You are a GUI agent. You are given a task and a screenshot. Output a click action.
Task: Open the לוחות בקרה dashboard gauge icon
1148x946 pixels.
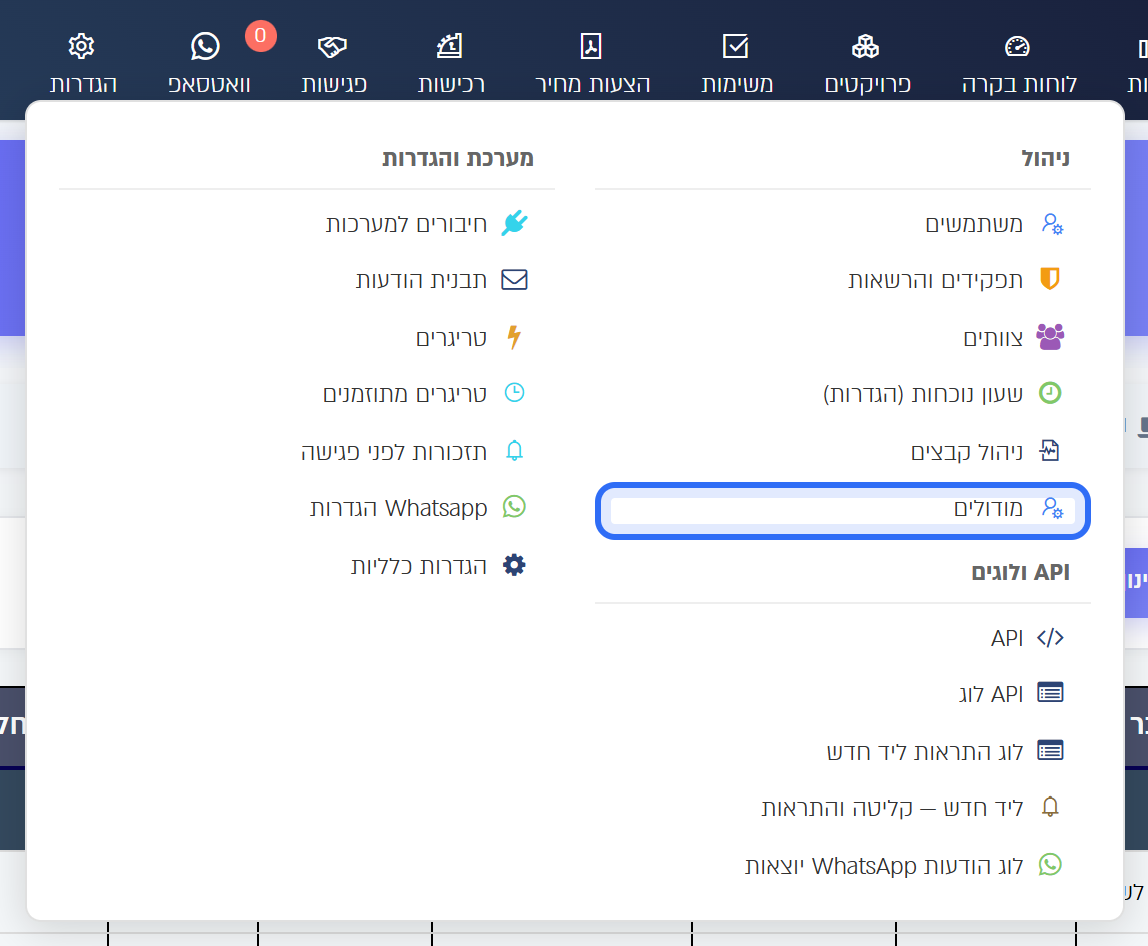[1018, 46]
